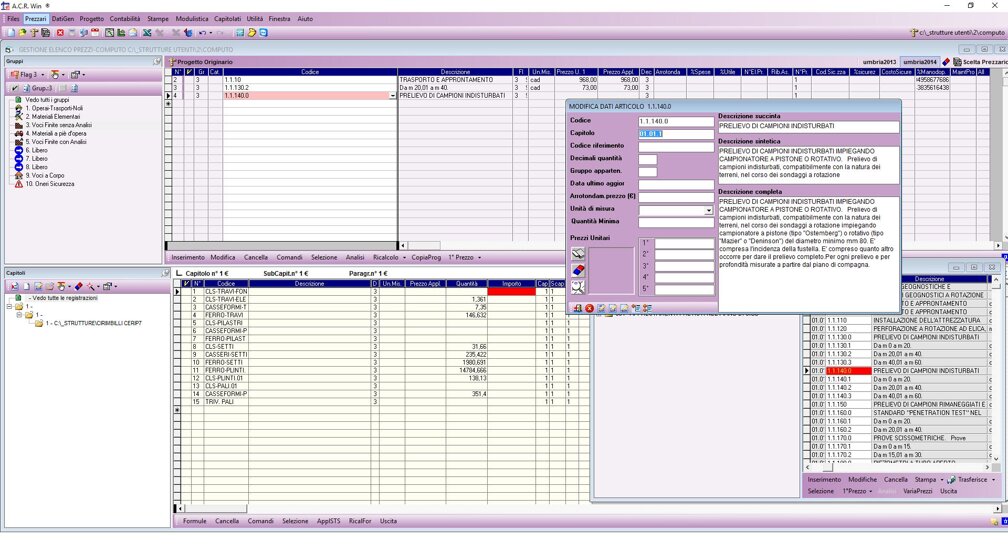Open the Unità di misura dropdown
This screenshot has height=550, width=1008.
tap(709, 211)
